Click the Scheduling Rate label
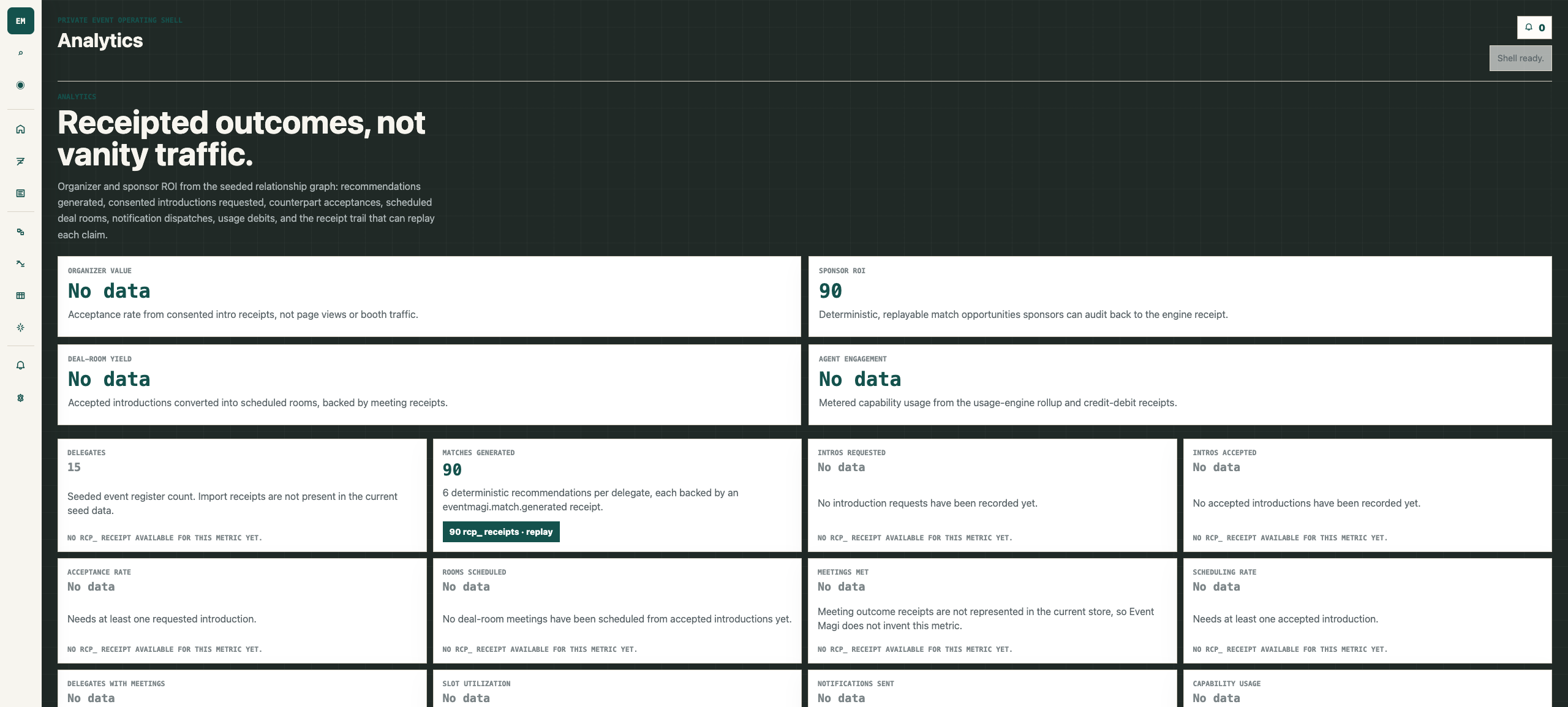1568x707 pixels. 1224,572
